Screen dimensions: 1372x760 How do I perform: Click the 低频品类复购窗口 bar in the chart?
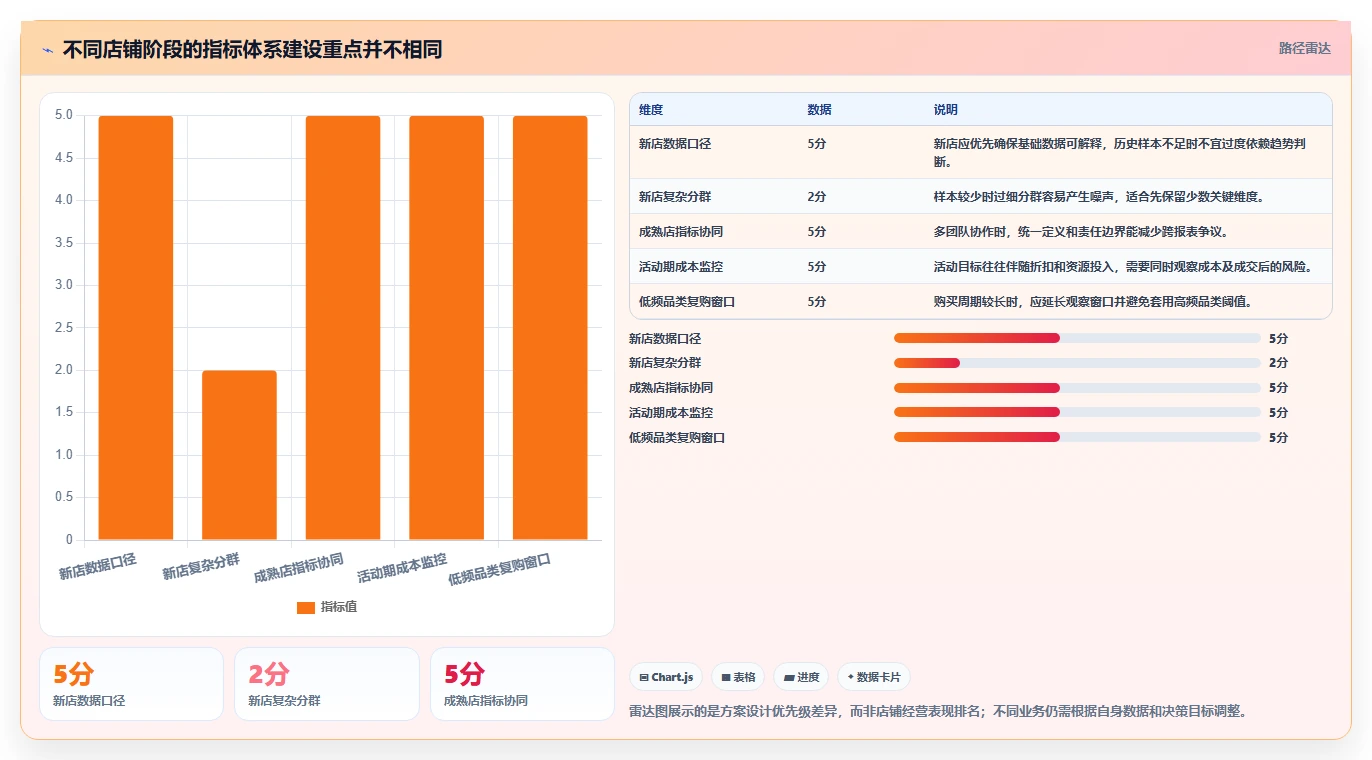(x=550, y=328)
